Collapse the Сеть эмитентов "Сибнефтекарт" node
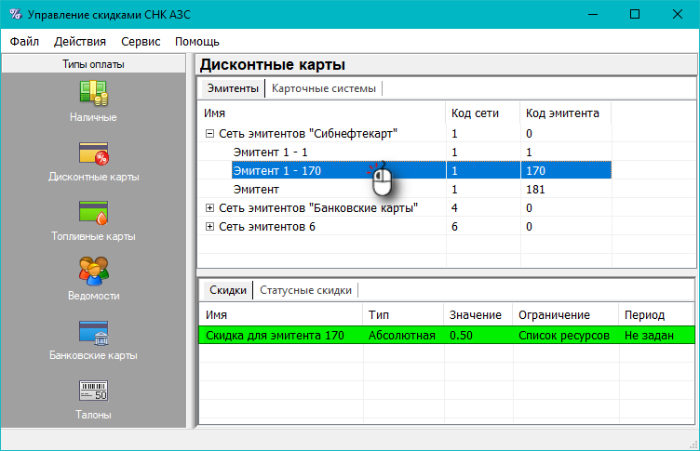 (209, 133)
